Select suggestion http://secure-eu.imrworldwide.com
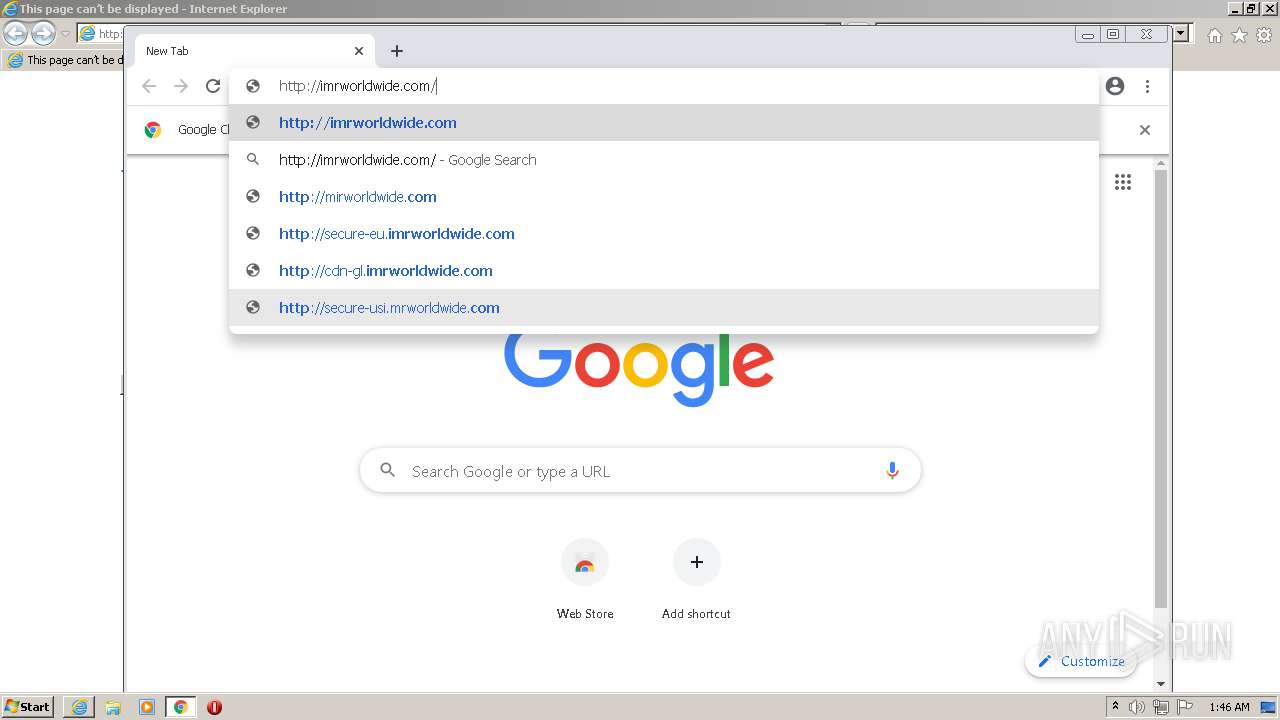Viewport: 1280px width, 720px height. (664, 234)
